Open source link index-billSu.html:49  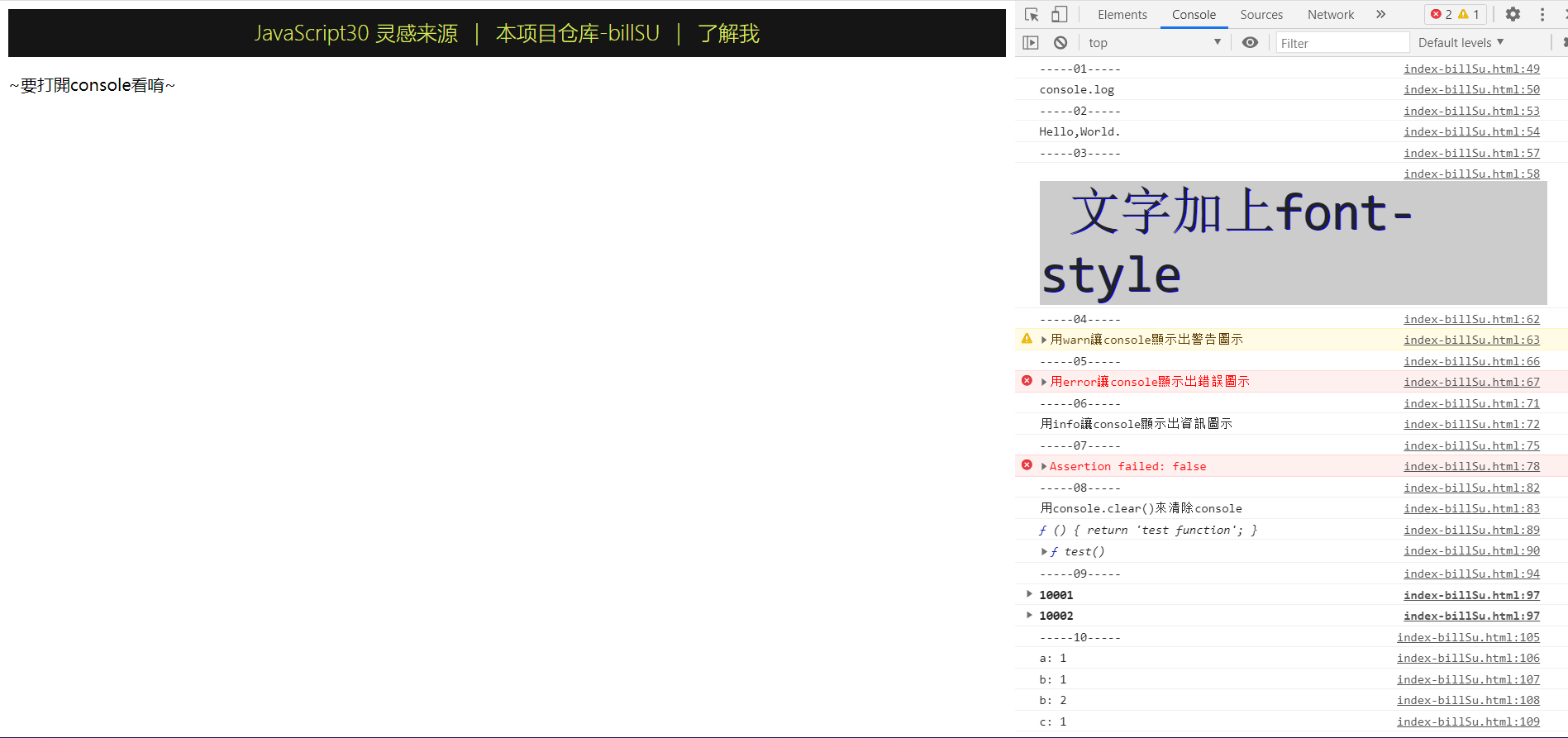pos(1471,69)
